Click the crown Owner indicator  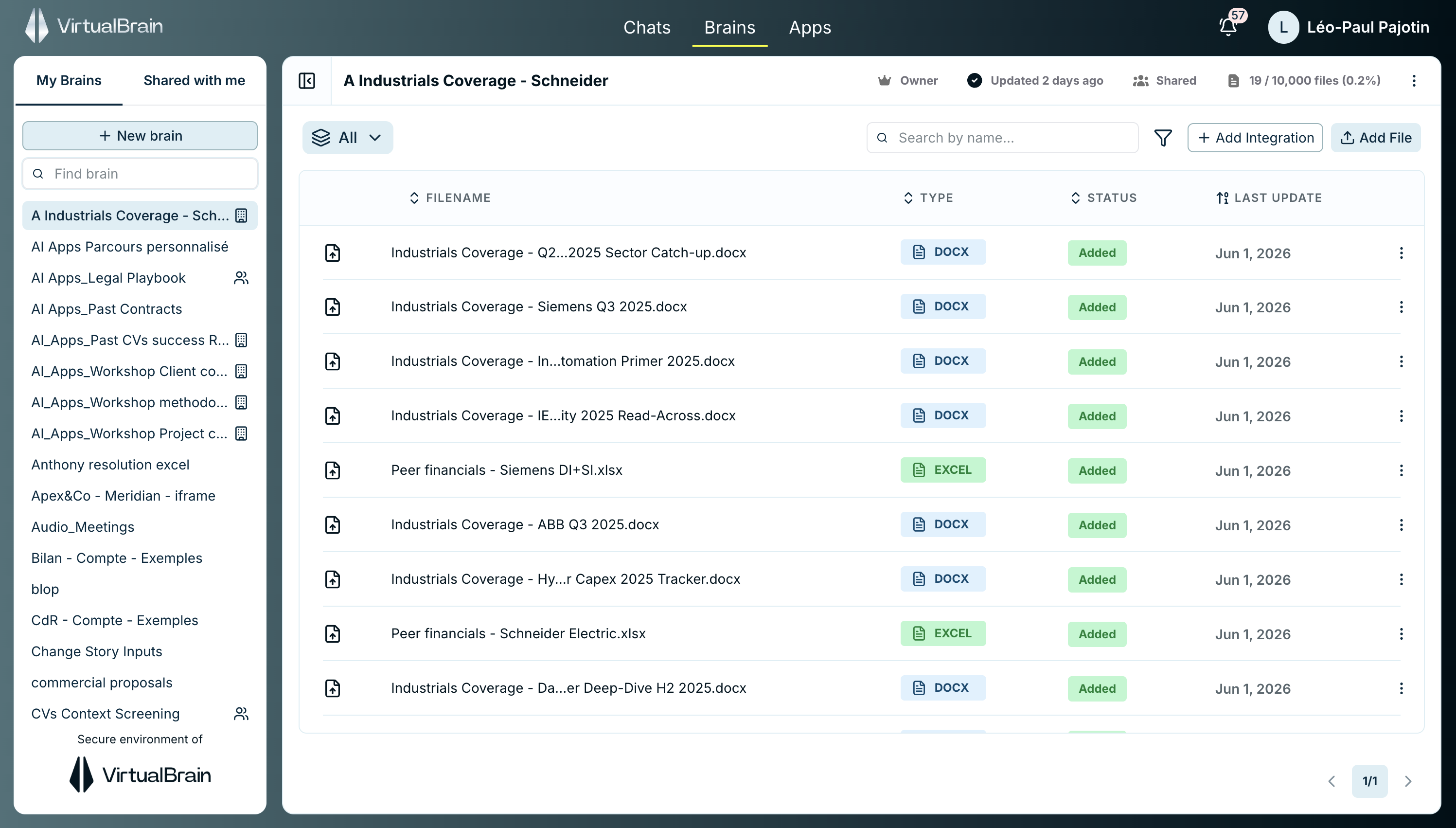[907, 81]
